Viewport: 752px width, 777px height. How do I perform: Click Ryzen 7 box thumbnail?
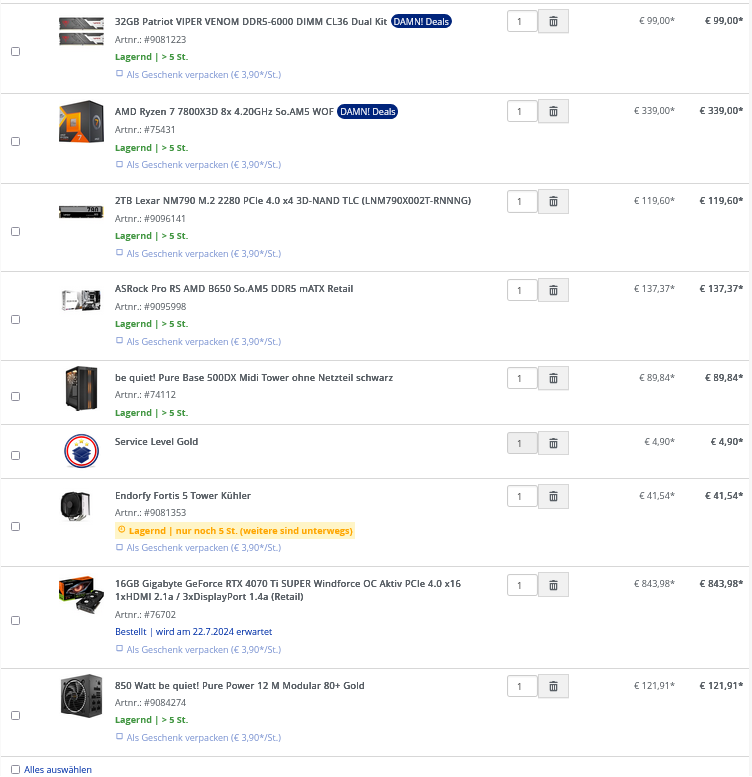[x=81, y=122]
